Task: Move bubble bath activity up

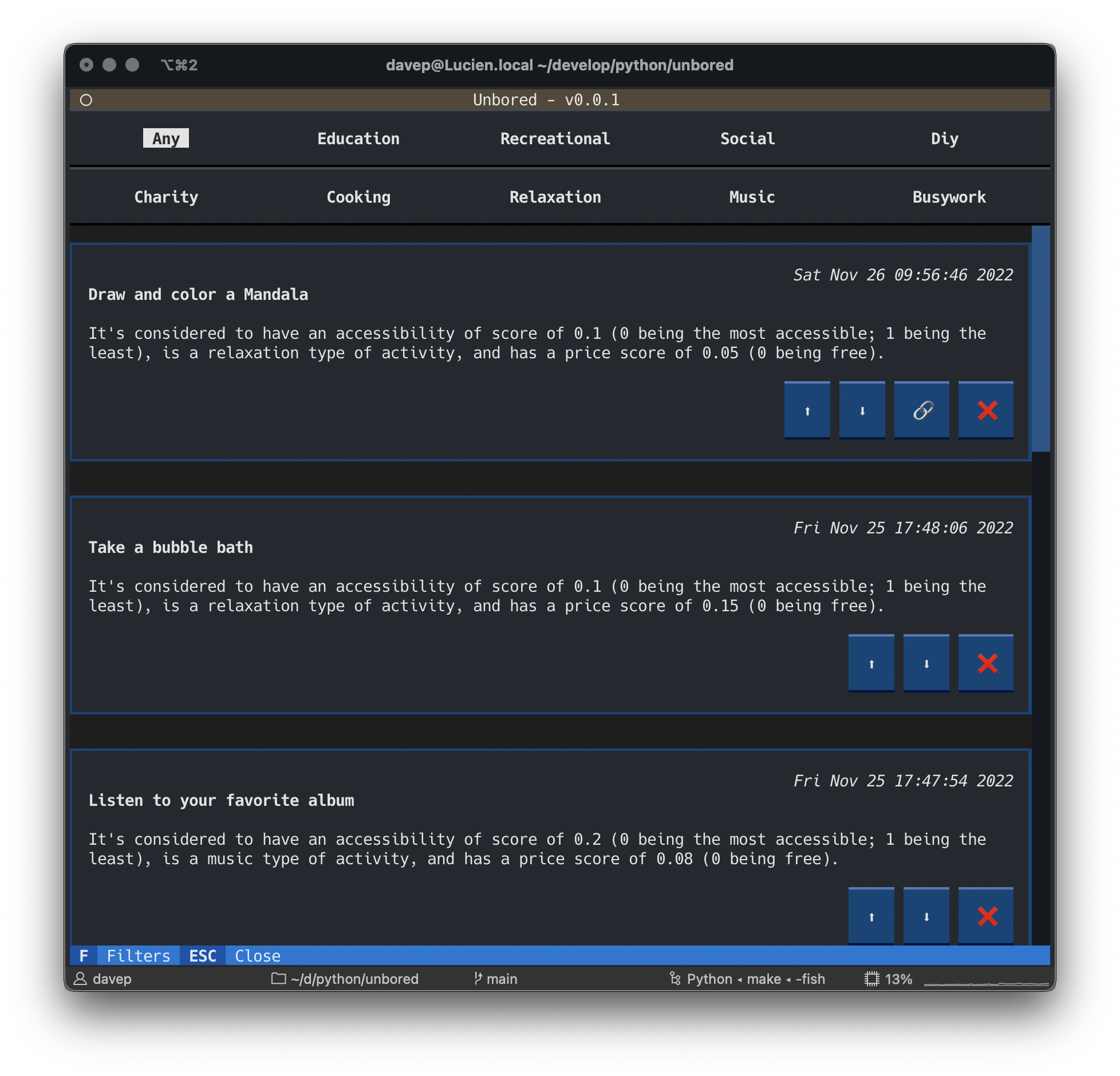Action: [871, 663]
